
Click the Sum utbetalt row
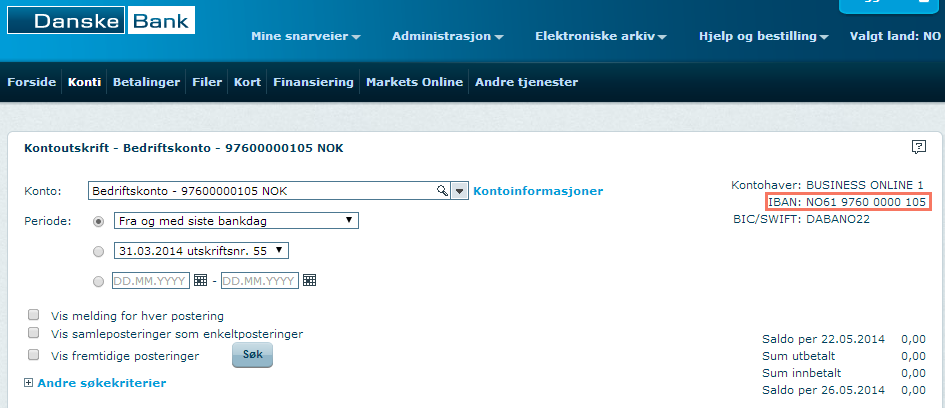pyautogui.click(x=844, y=356)
